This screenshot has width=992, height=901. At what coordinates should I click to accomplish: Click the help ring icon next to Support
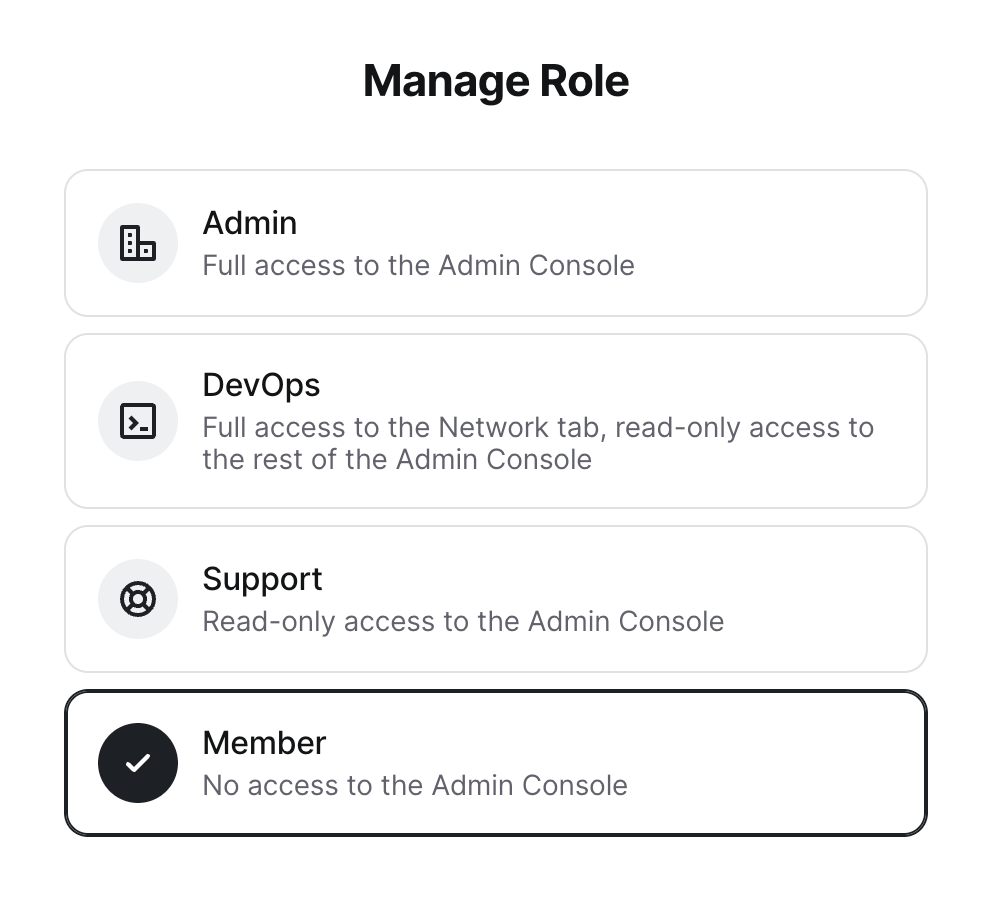(x=137, y=599)
